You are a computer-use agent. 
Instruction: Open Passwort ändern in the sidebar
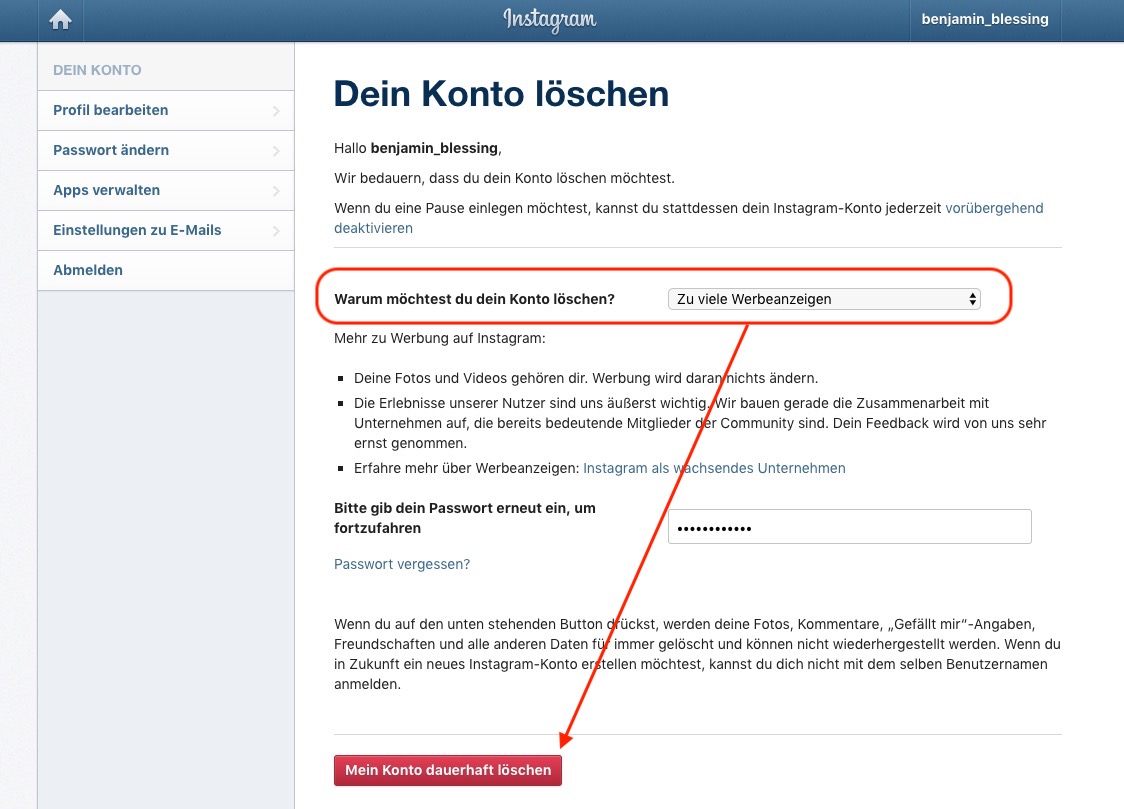[166, 150]
